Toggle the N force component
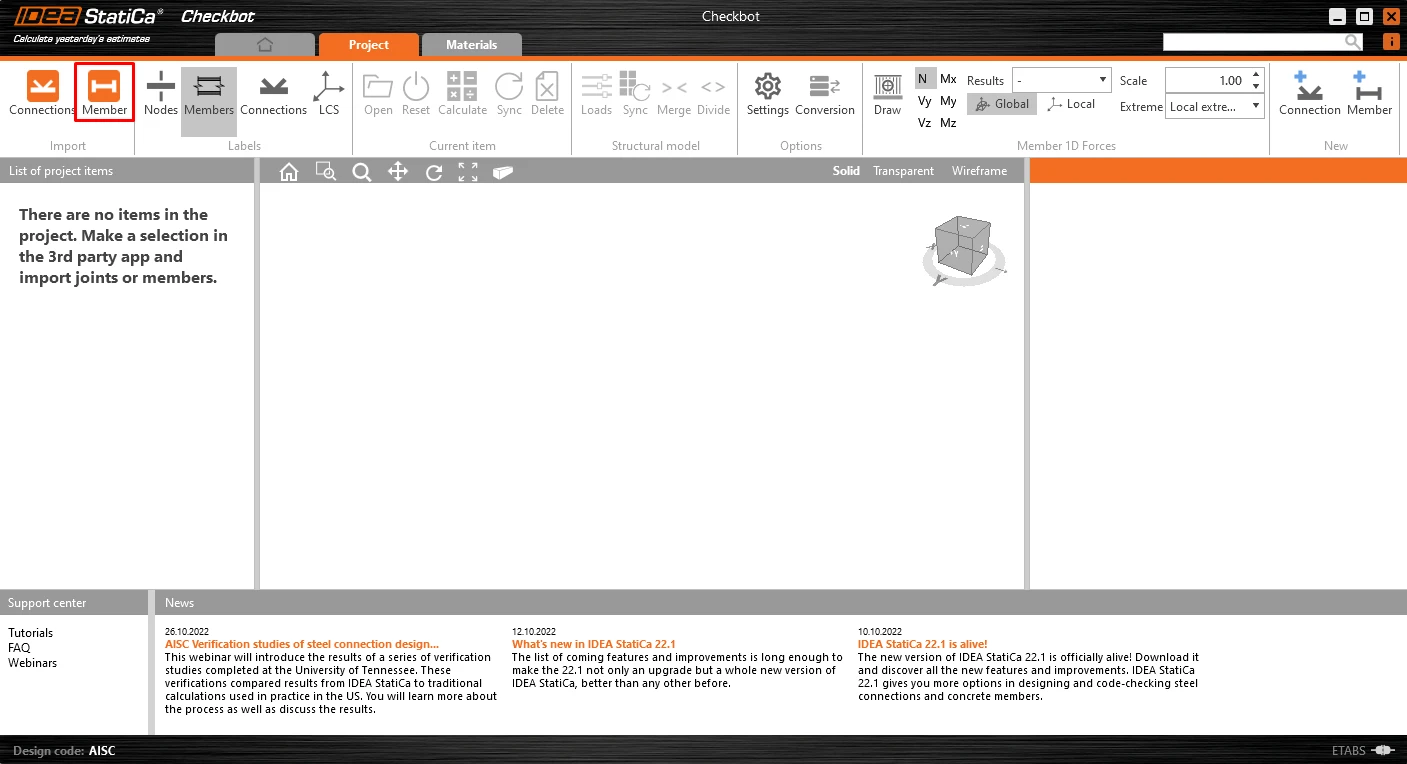The image size is (1407, 764). click(922, 79)
